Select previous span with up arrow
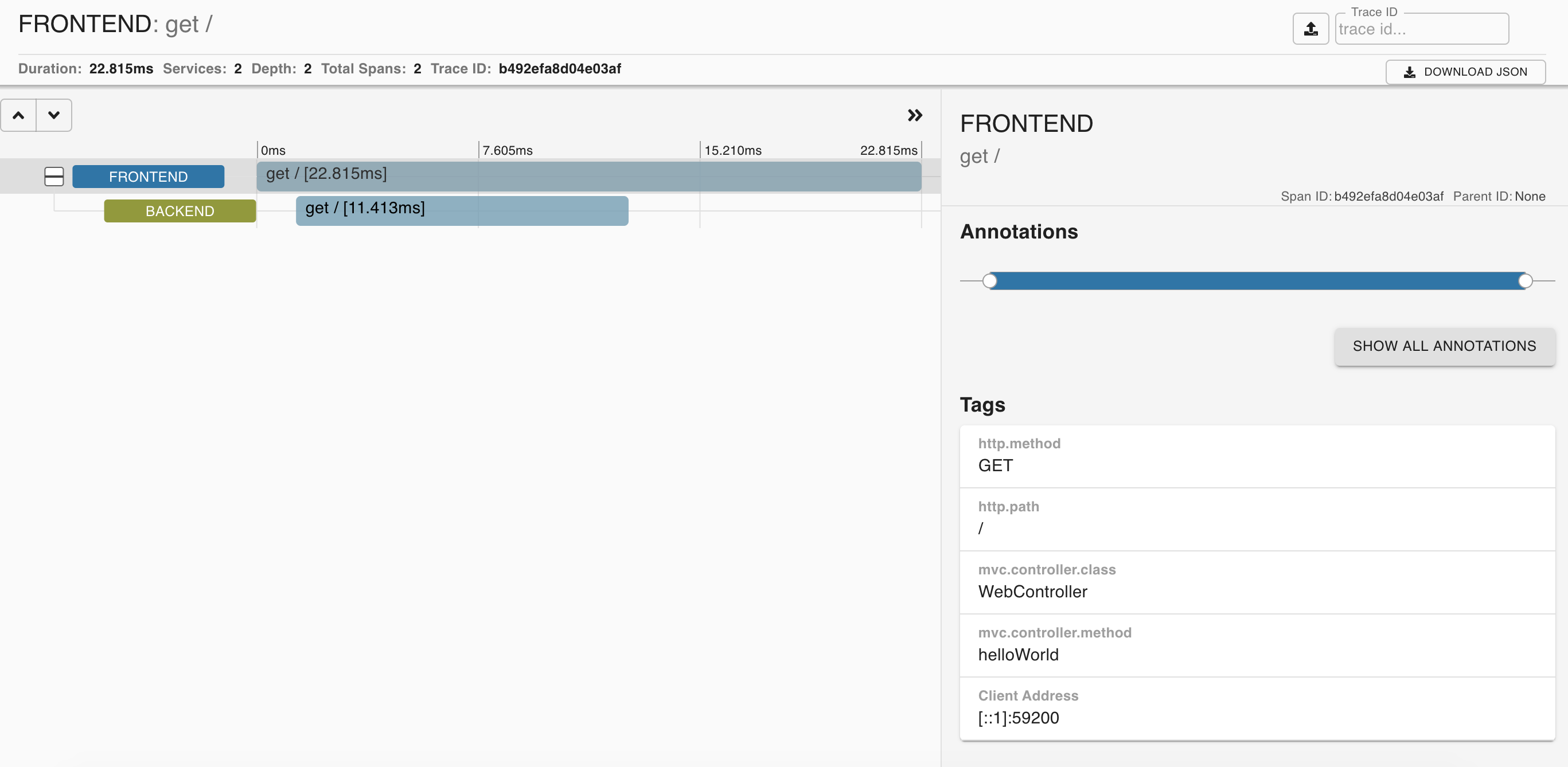1568x767 pixels. [x=18, y=115]
